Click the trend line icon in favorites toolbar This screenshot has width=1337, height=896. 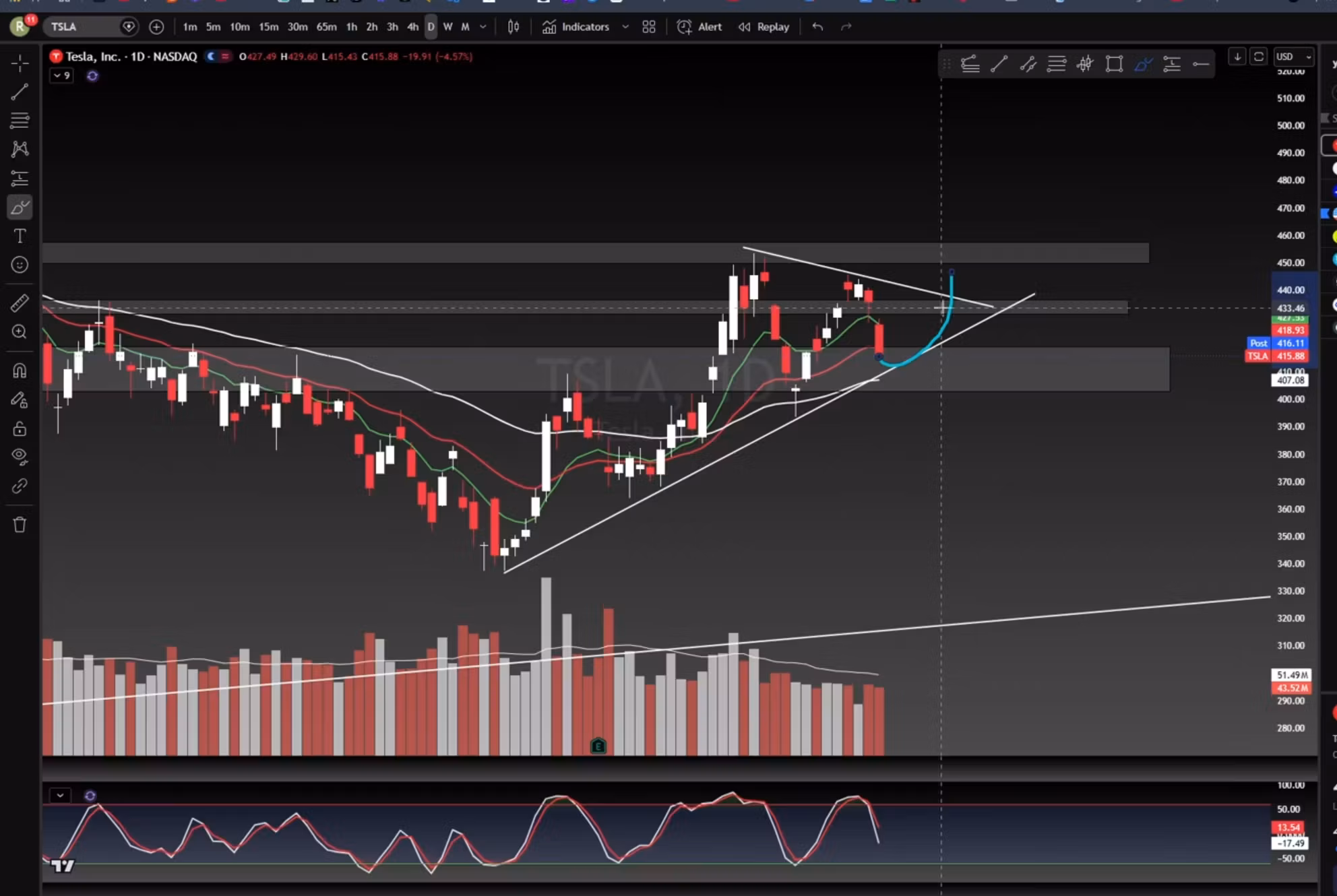coord(999,64)
